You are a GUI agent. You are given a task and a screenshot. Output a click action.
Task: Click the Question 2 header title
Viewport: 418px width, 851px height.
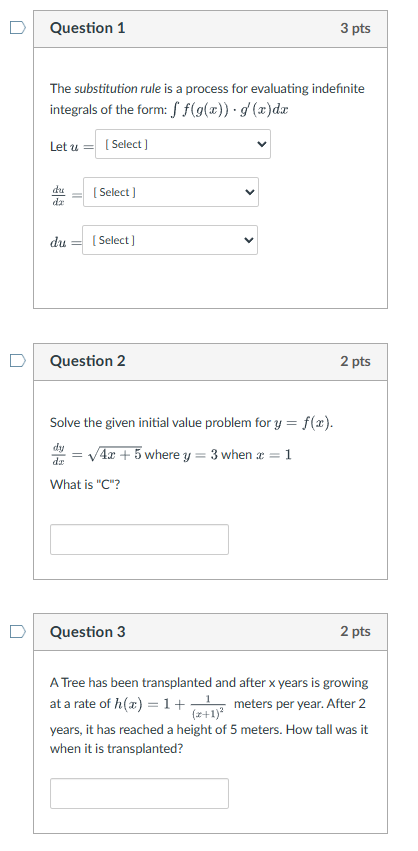coord(87,361)
